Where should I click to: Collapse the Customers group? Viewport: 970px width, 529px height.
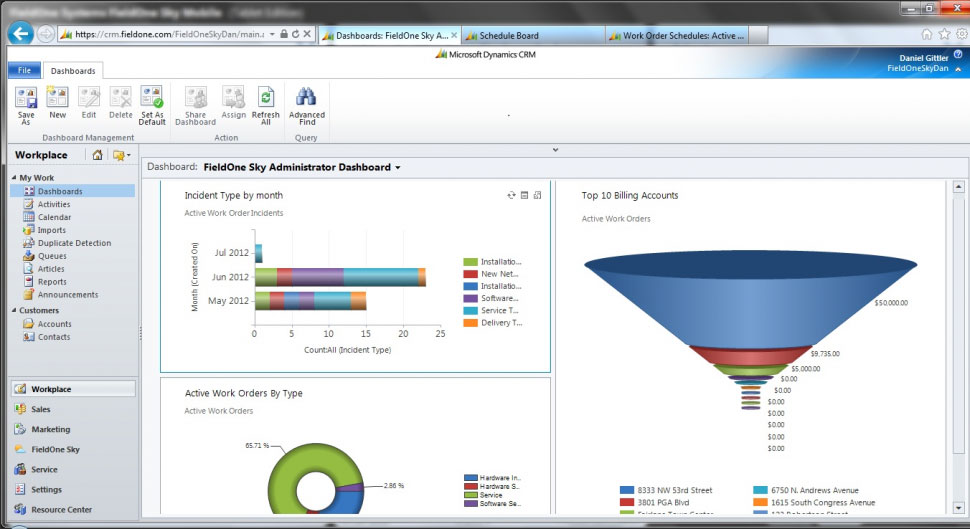click(x=14, y=310)
